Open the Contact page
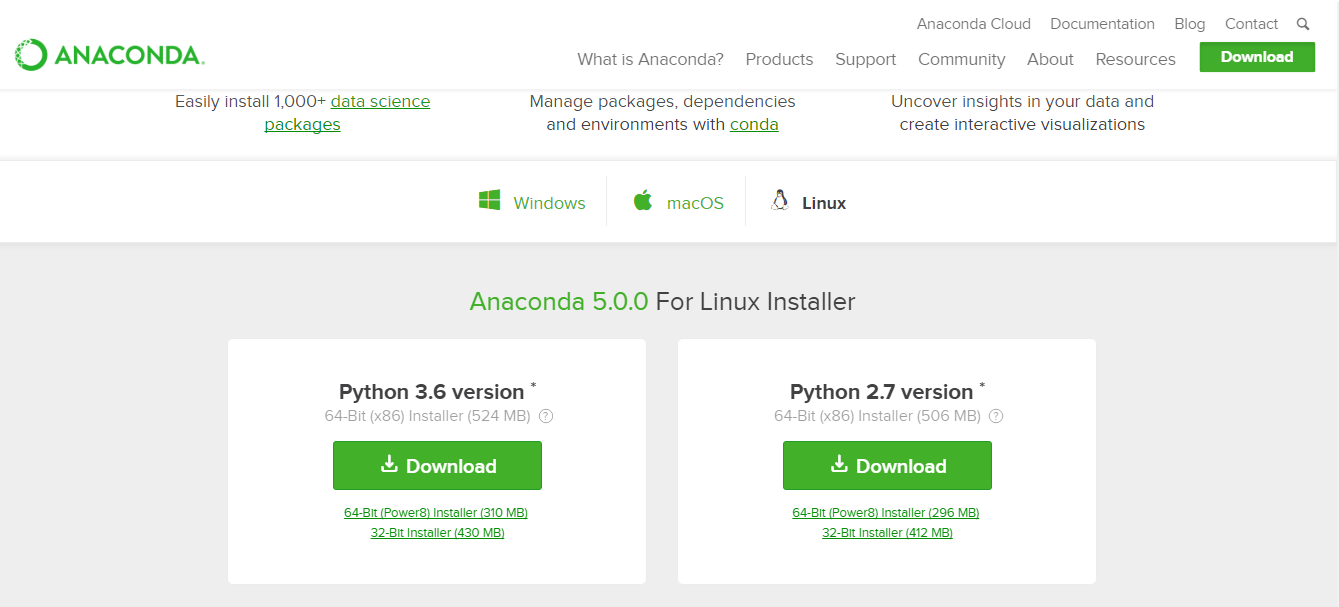This screenshot has height=607, width=1339. click(x=1251, y=24)
